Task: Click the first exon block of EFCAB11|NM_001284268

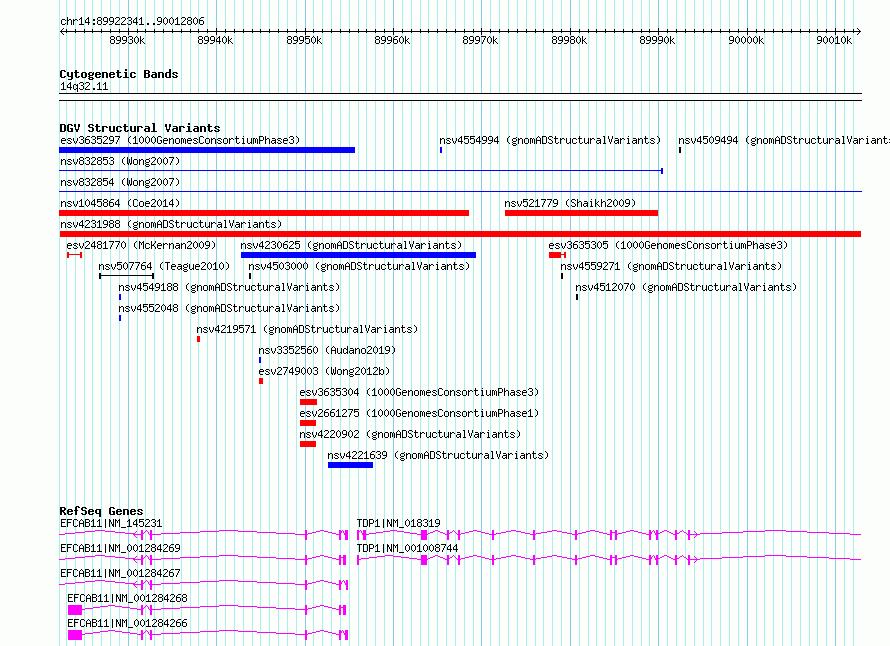Action: pos(75,610)
